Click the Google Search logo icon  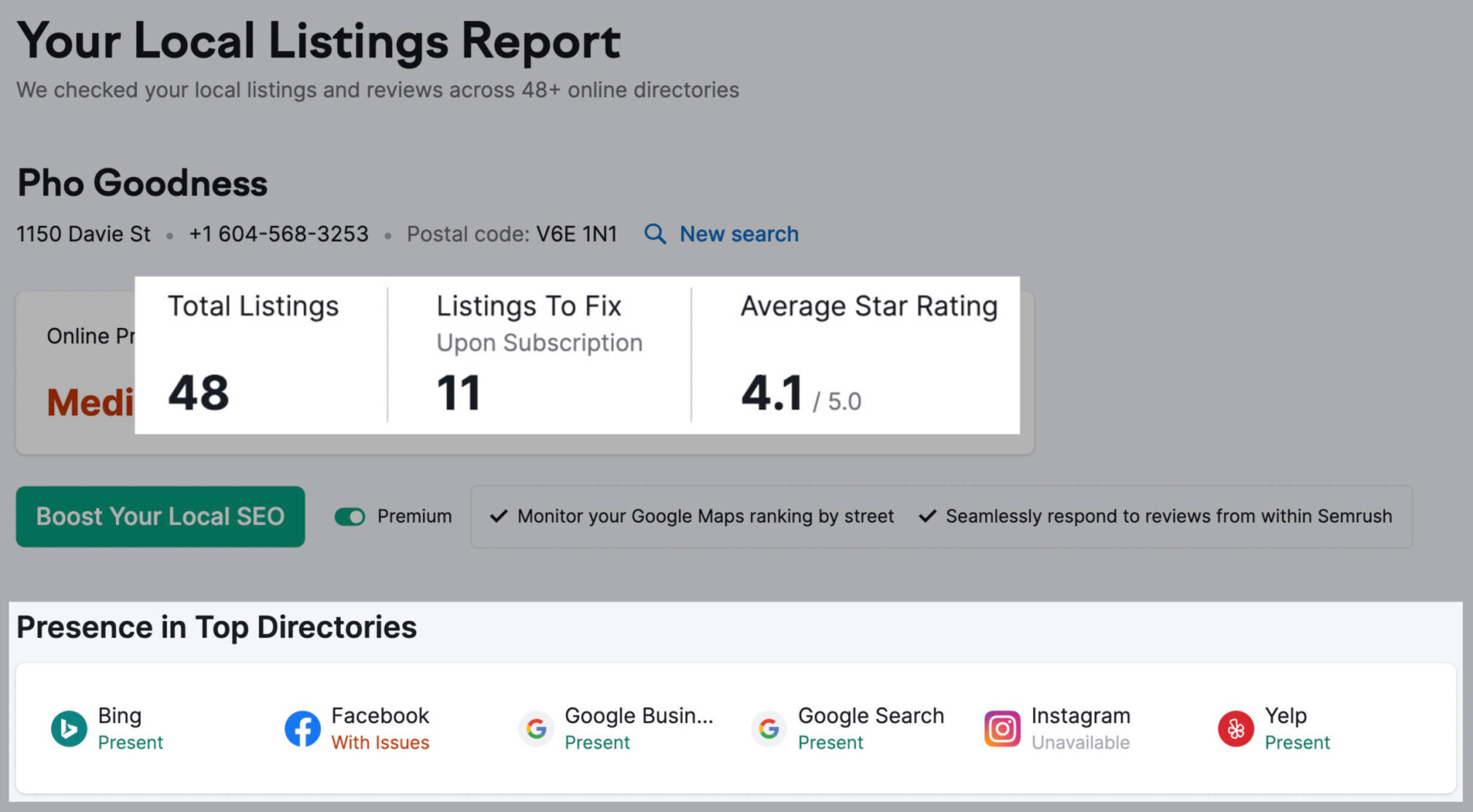[x=769, y=728]
